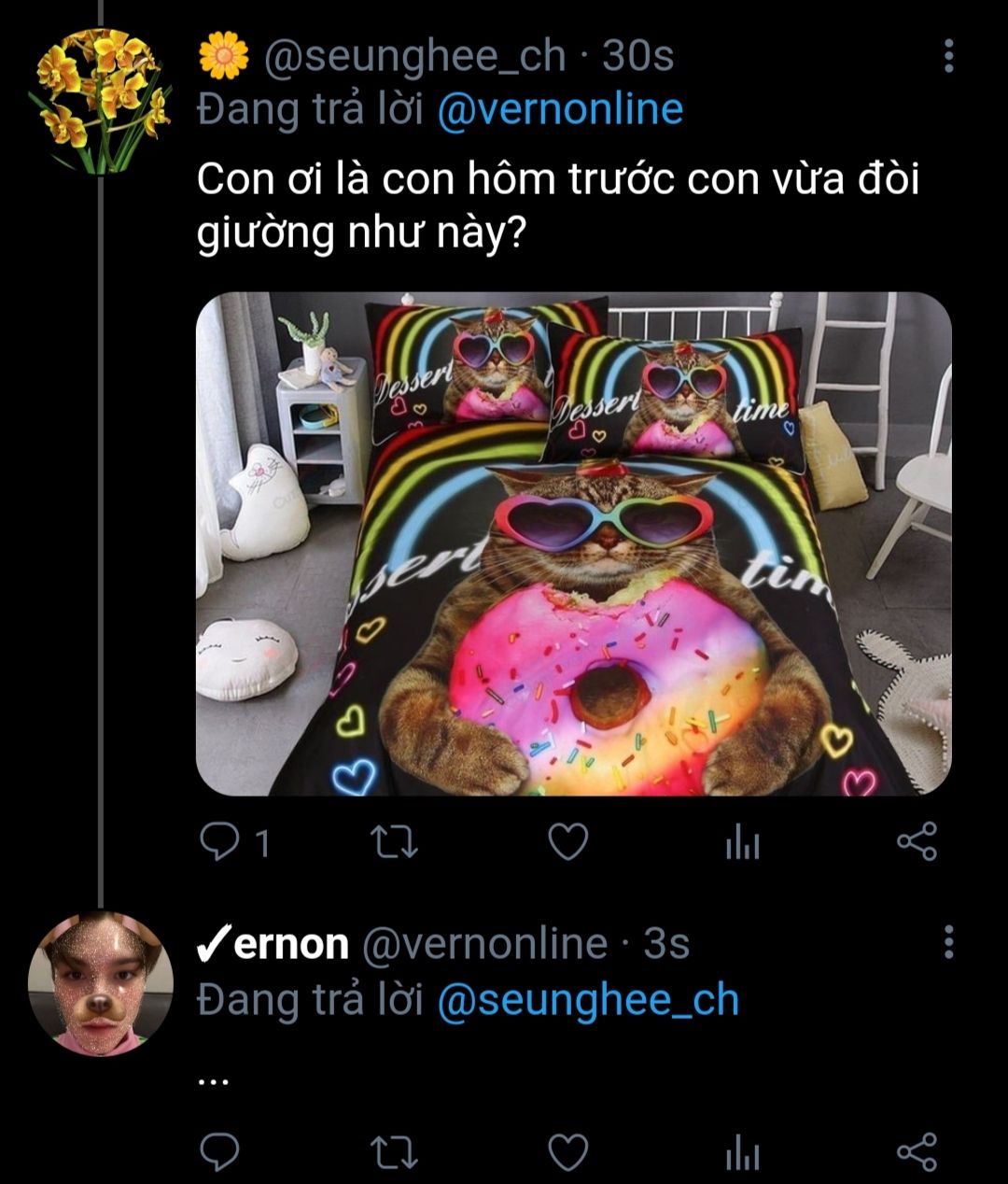Open the @seunghee_ch handle in tweet header
Image resolution: width=1008 pixels, height=1184 pixels.
[x=415, y=57]
